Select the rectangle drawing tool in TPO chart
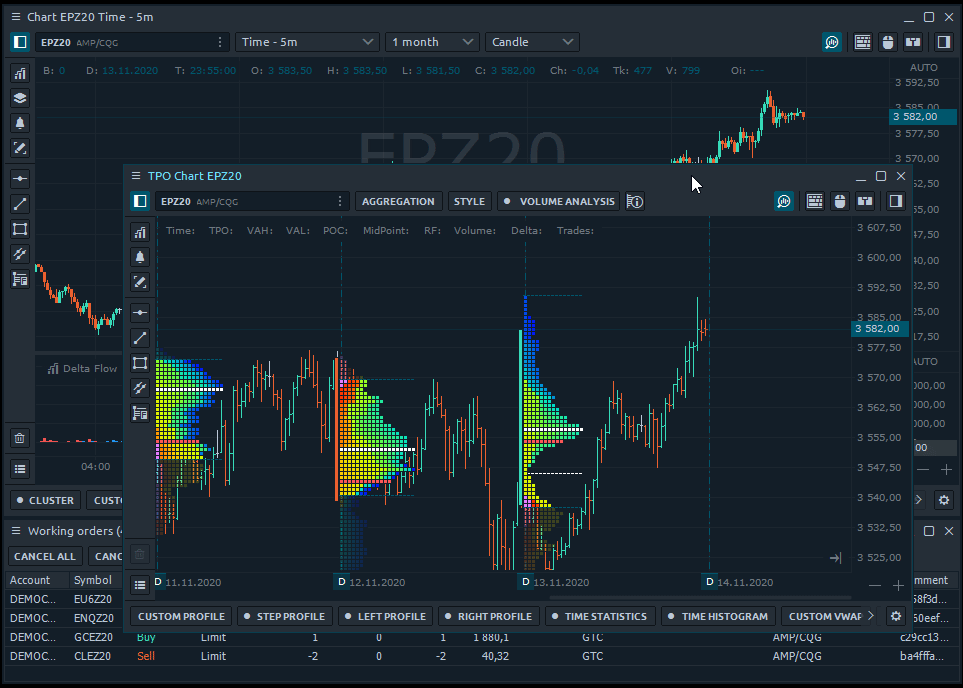This screenshot has width=963, height=688. [x=140, y=363]
